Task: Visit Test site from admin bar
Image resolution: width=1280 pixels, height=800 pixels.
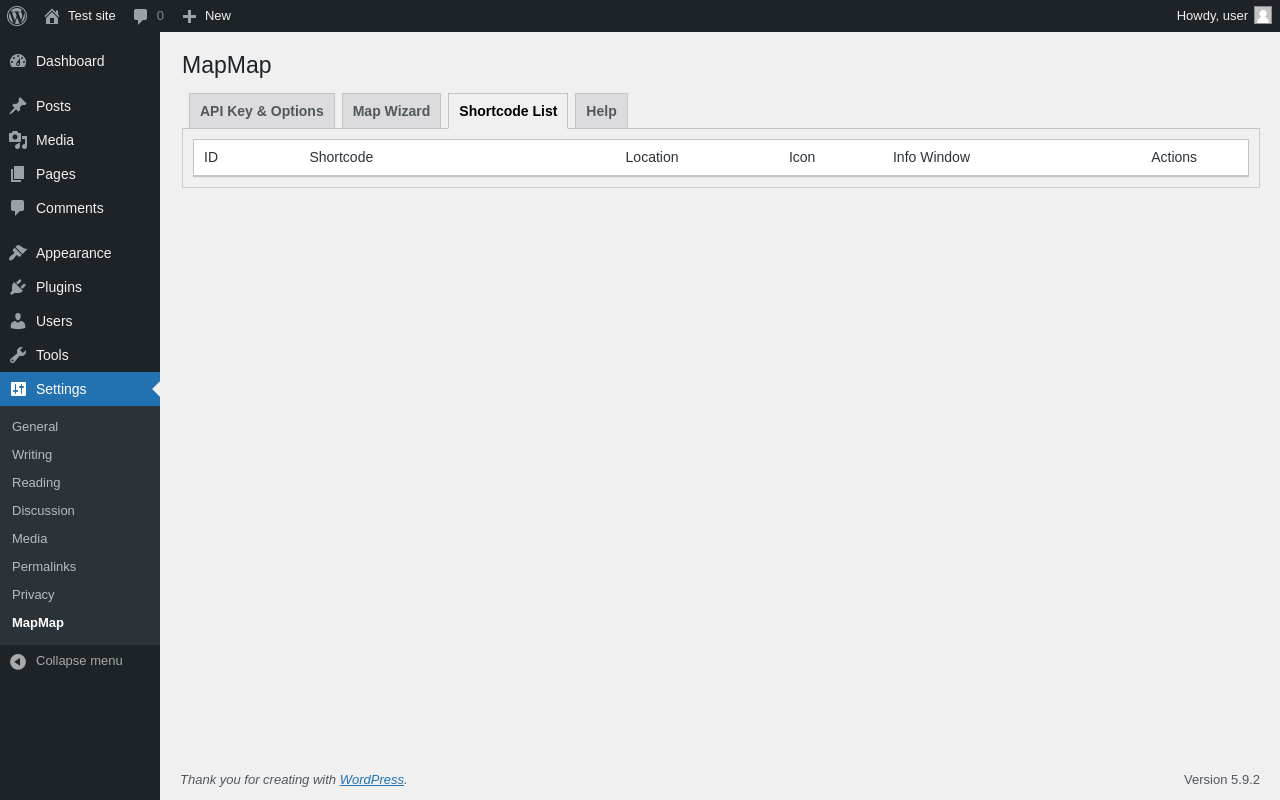Action: click(92, 16)
